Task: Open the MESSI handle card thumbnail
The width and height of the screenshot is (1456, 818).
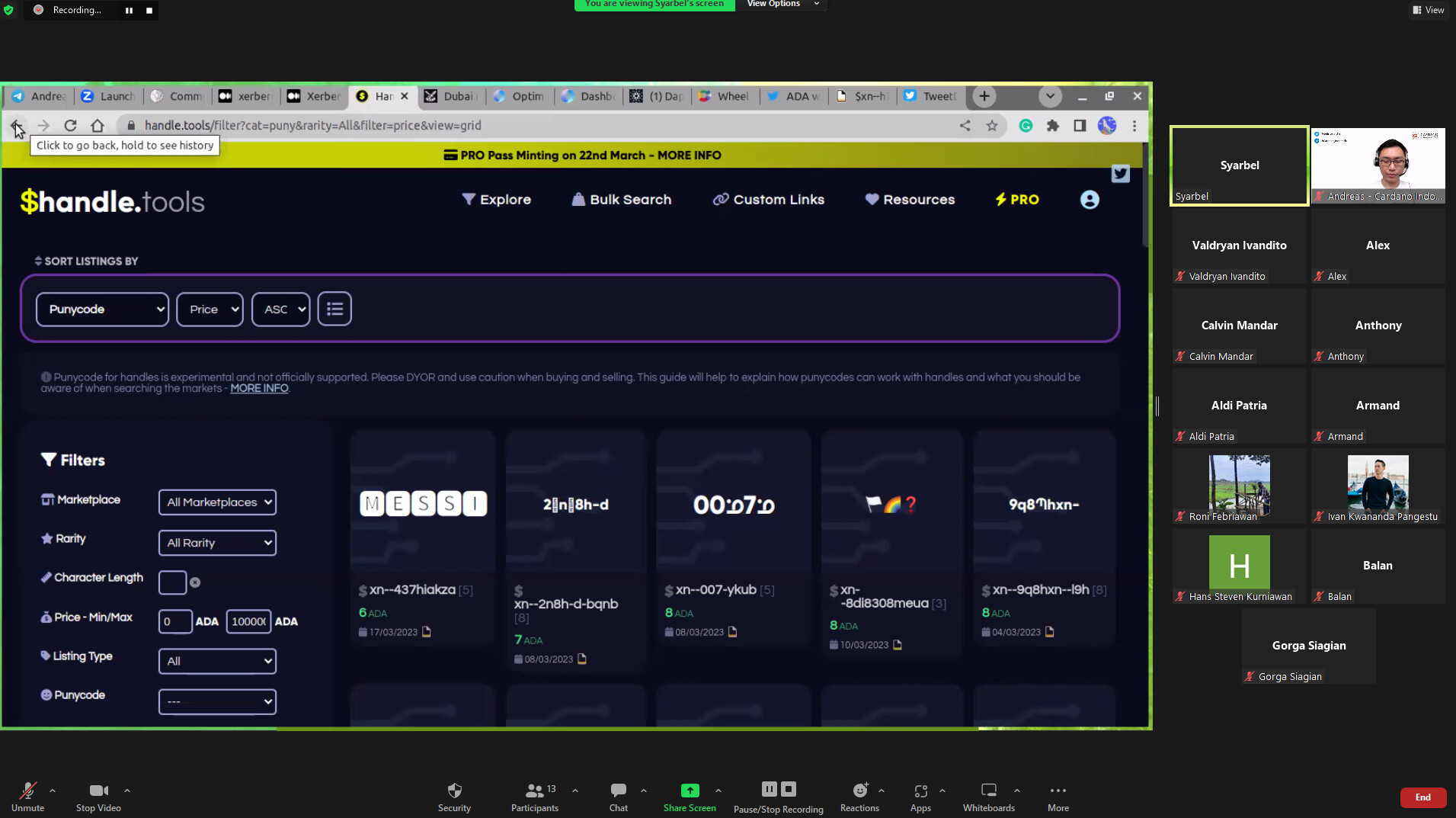Action: pyautogui.click(x=423, y=503)
